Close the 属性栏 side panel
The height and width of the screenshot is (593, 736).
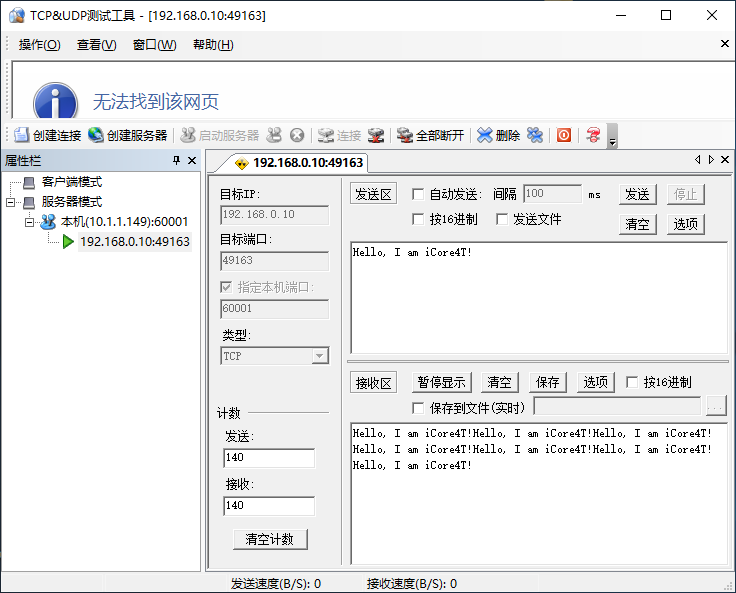[x=192, y=160]
